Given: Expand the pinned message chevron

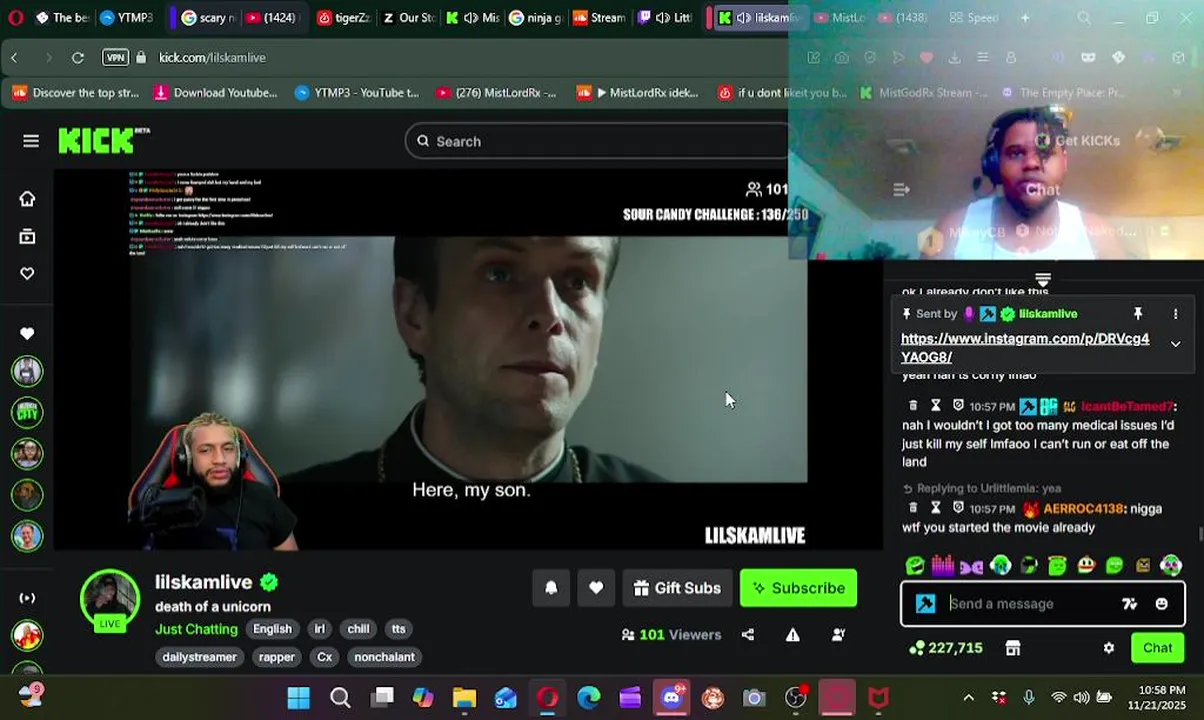Looking at the screenshot, I should pos(1176,344).
